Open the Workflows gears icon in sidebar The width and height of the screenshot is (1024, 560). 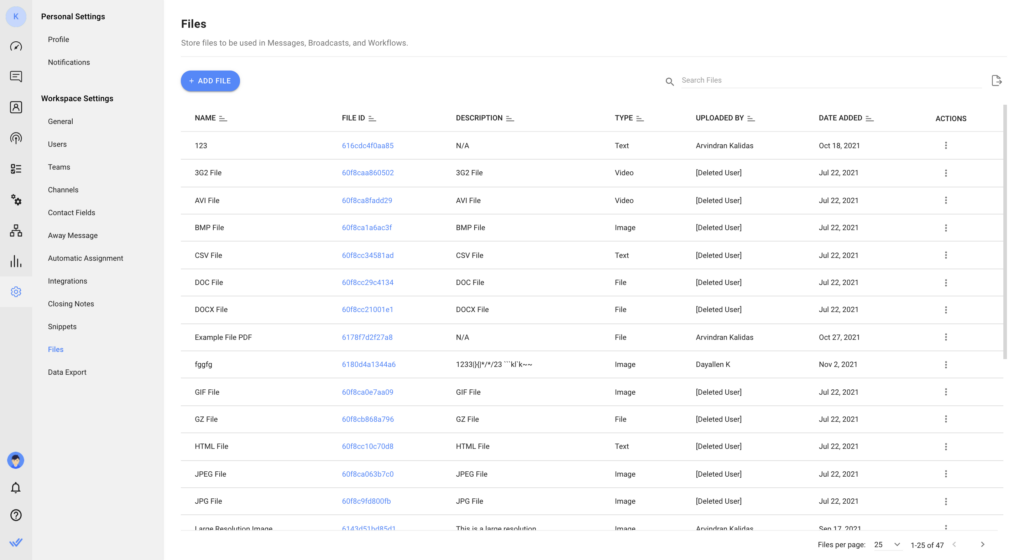[16, 200]
